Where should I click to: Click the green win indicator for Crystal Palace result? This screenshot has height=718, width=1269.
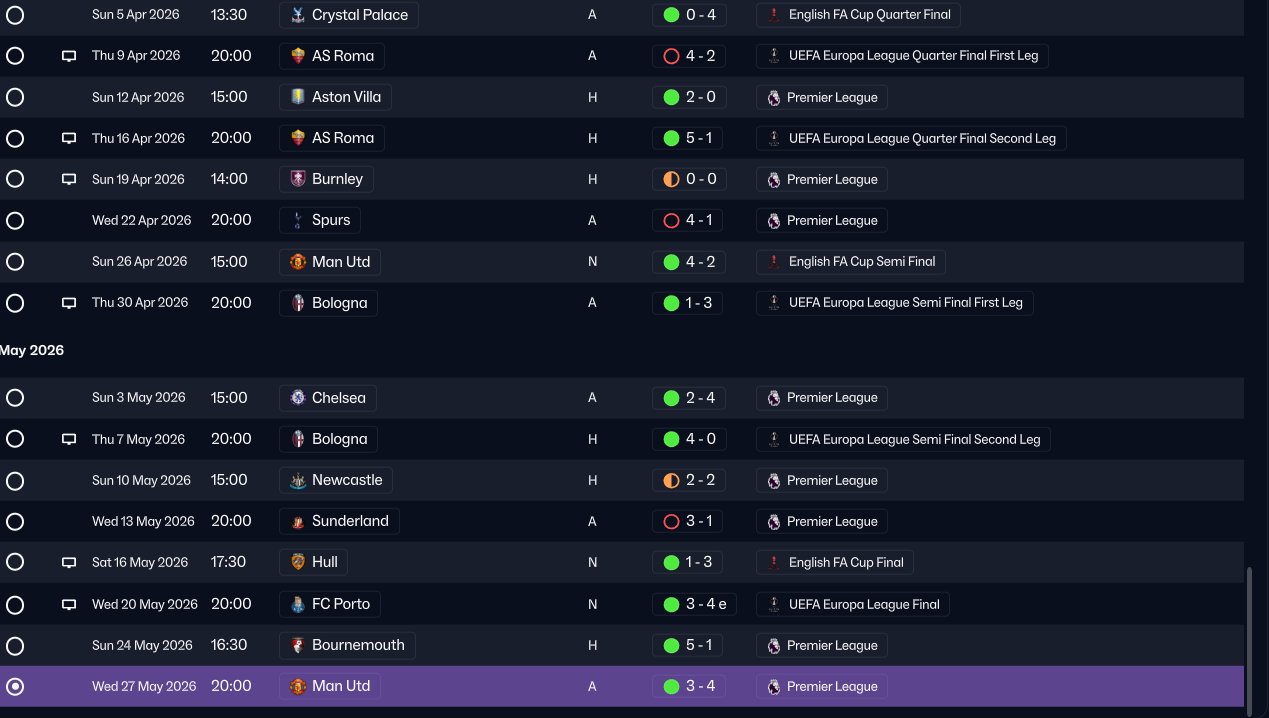tap(671, 15)
